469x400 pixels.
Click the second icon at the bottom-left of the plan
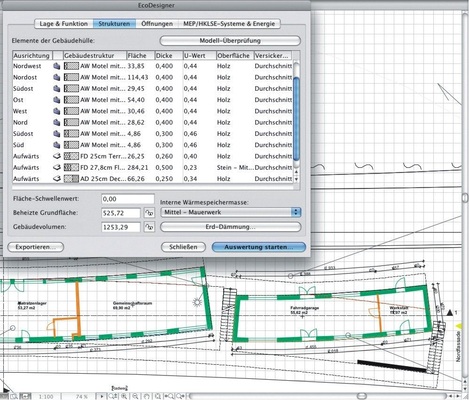click(x=14, y=397)
